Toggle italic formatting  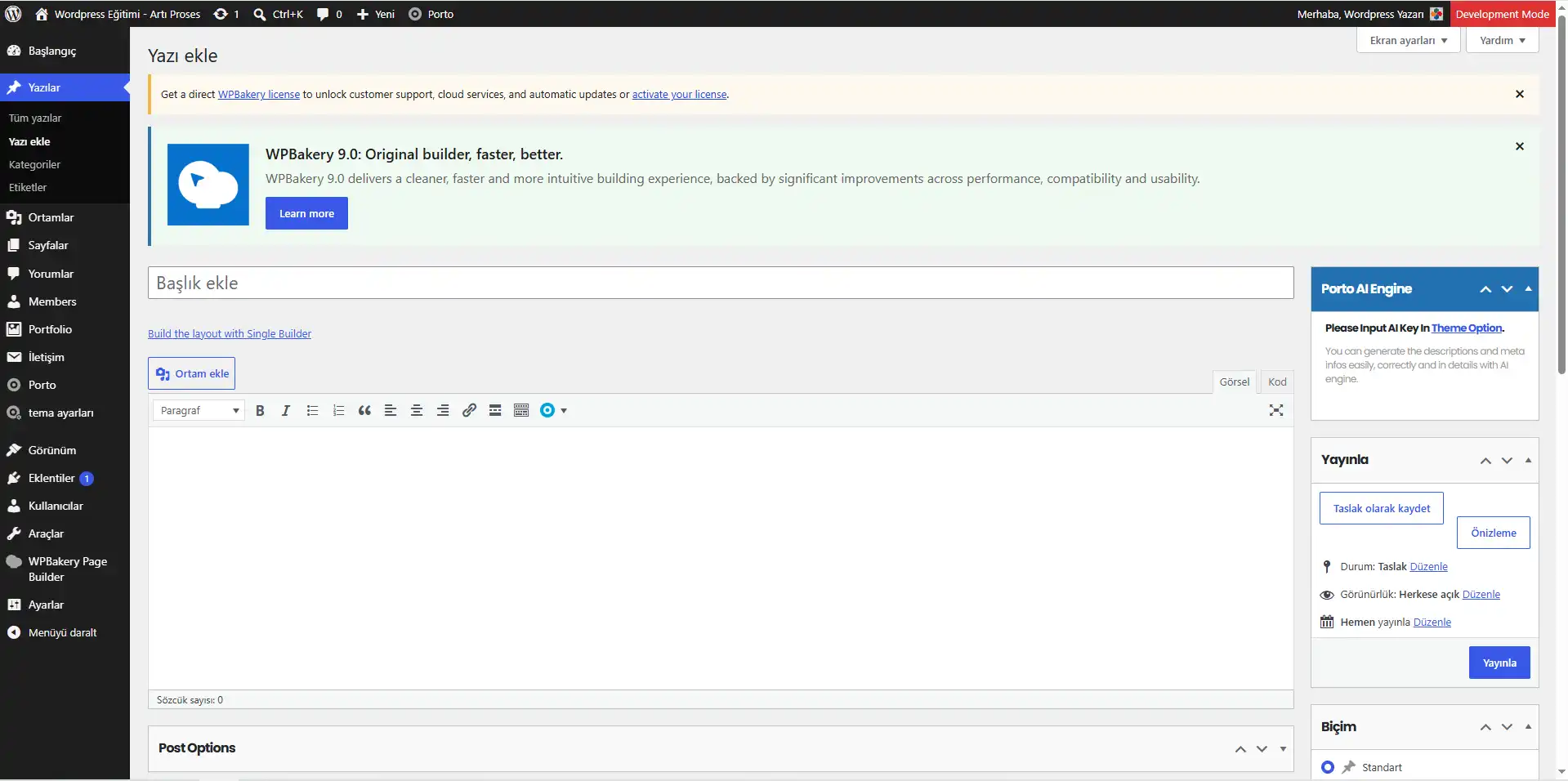286,410
